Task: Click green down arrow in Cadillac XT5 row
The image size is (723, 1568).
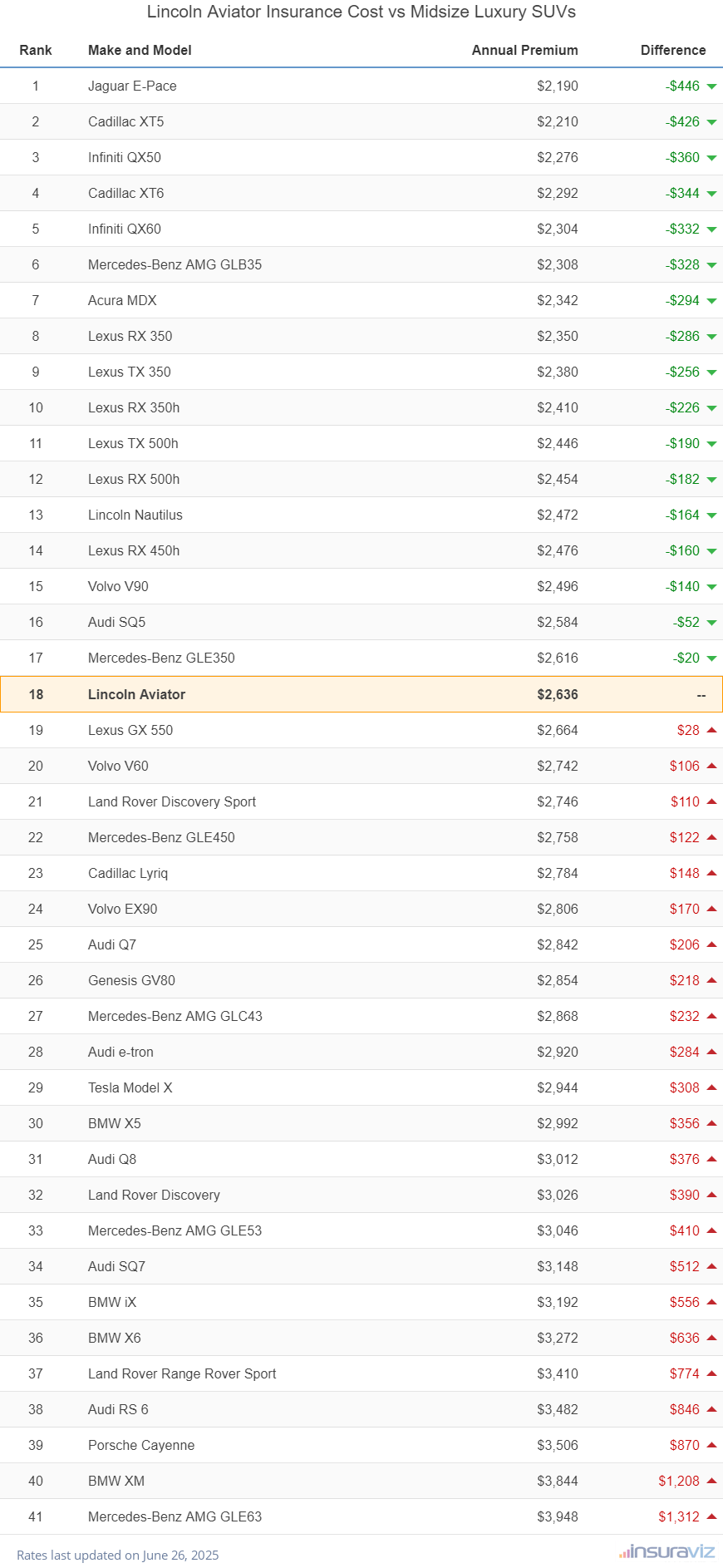Action: coord(711,122)
